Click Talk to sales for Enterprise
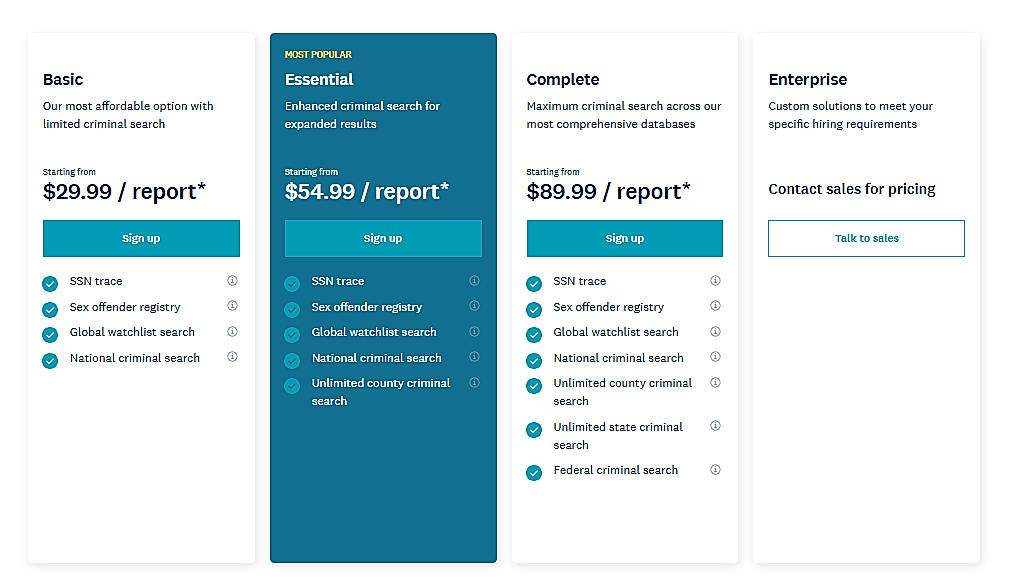 pos(867,239)
